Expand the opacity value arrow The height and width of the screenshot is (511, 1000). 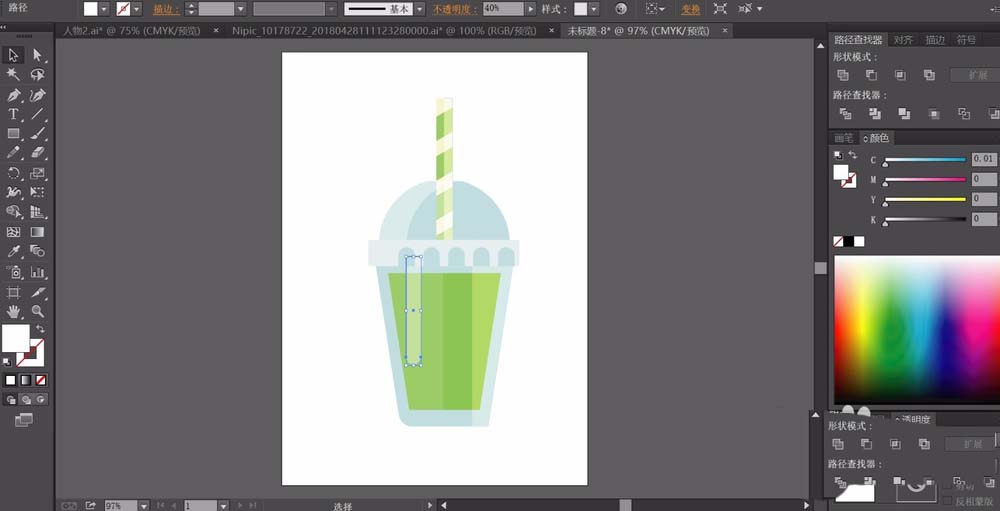pos(531,9)
